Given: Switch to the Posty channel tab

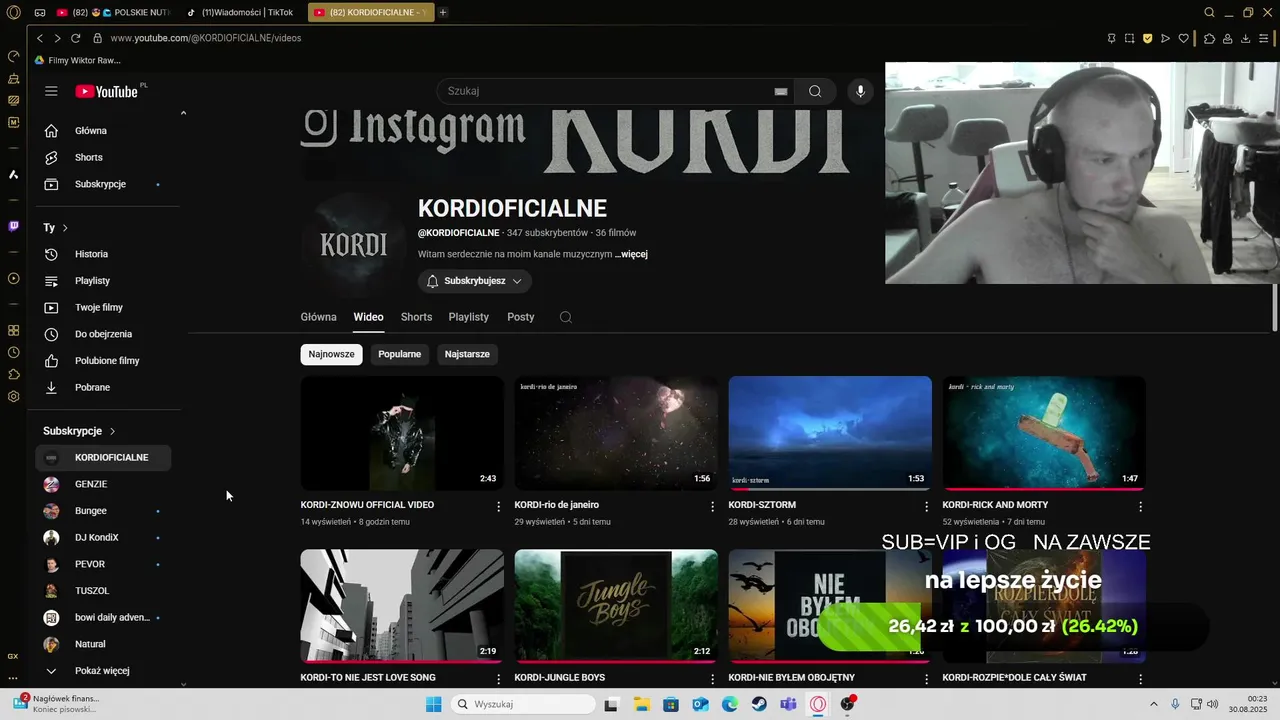Looking at the screenshot, I should click(x=521, y=317).
